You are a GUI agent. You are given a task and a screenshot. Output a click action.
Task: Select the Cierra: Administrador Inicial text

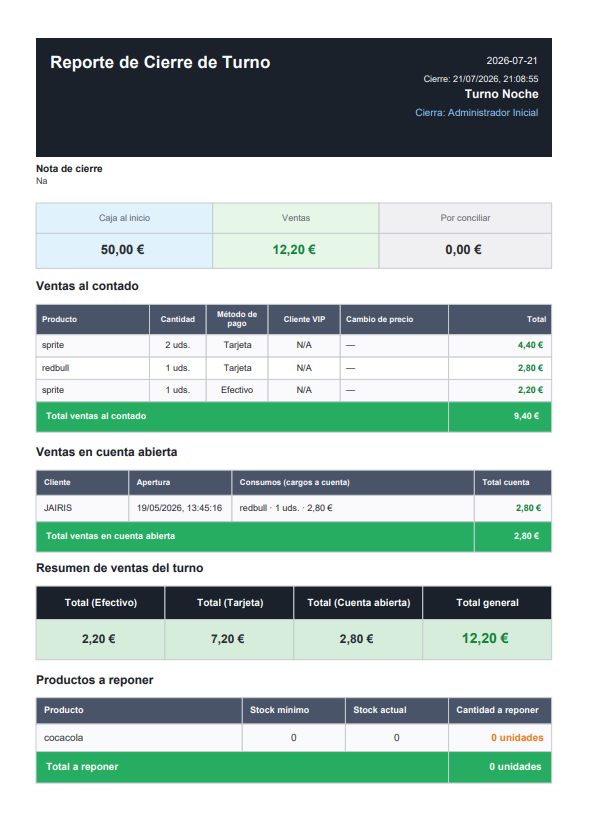pos(476,113)
